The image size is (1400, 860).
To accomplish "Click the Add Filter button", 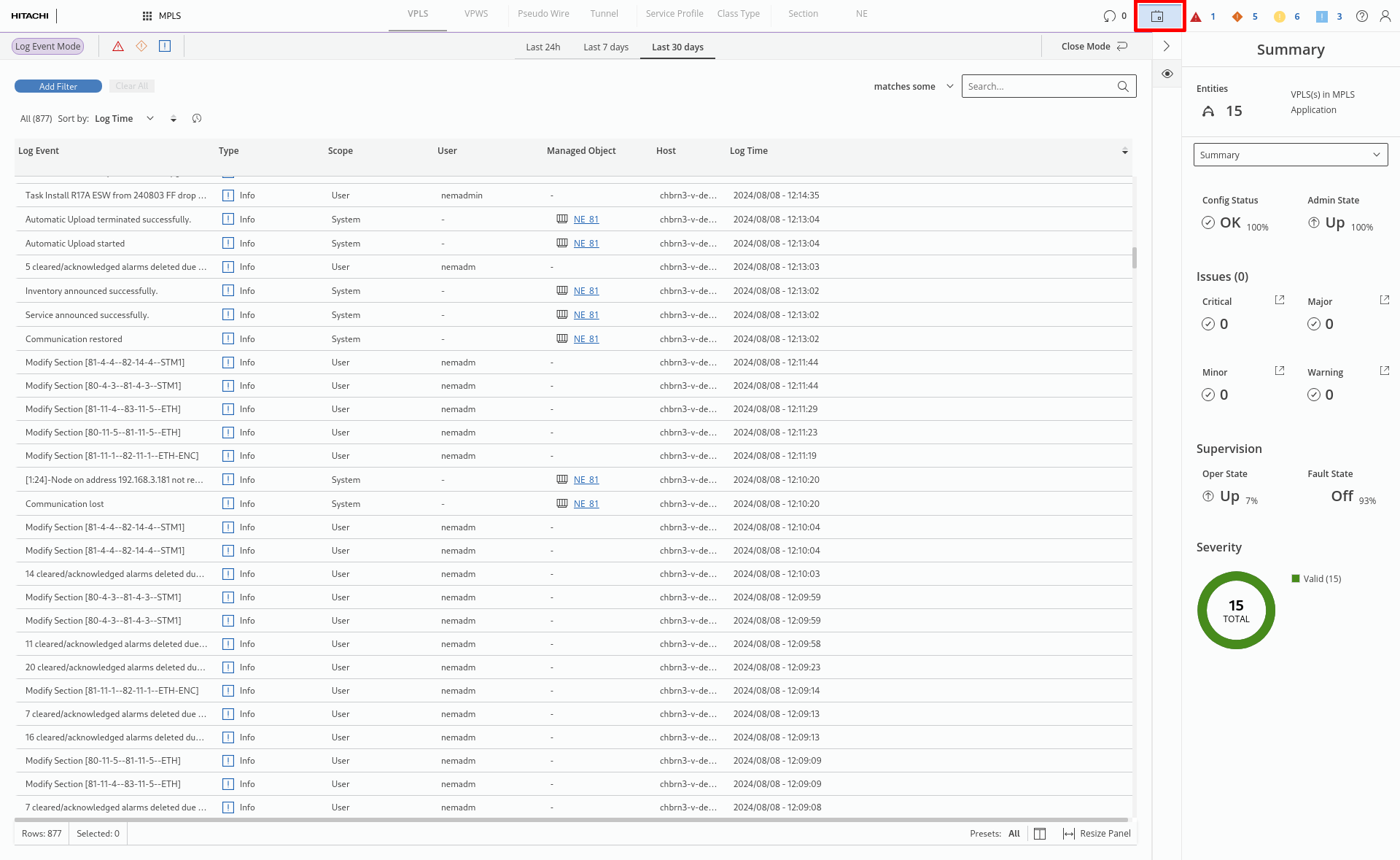I will [58, 86].
